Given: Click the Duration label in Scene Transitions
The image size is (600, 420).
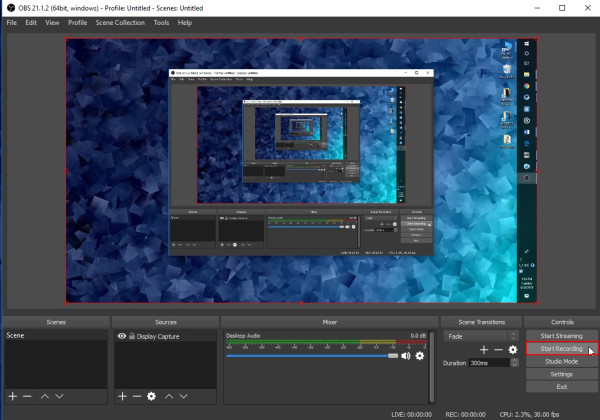Looking at the screenshot, I should (x=454, y=363).
